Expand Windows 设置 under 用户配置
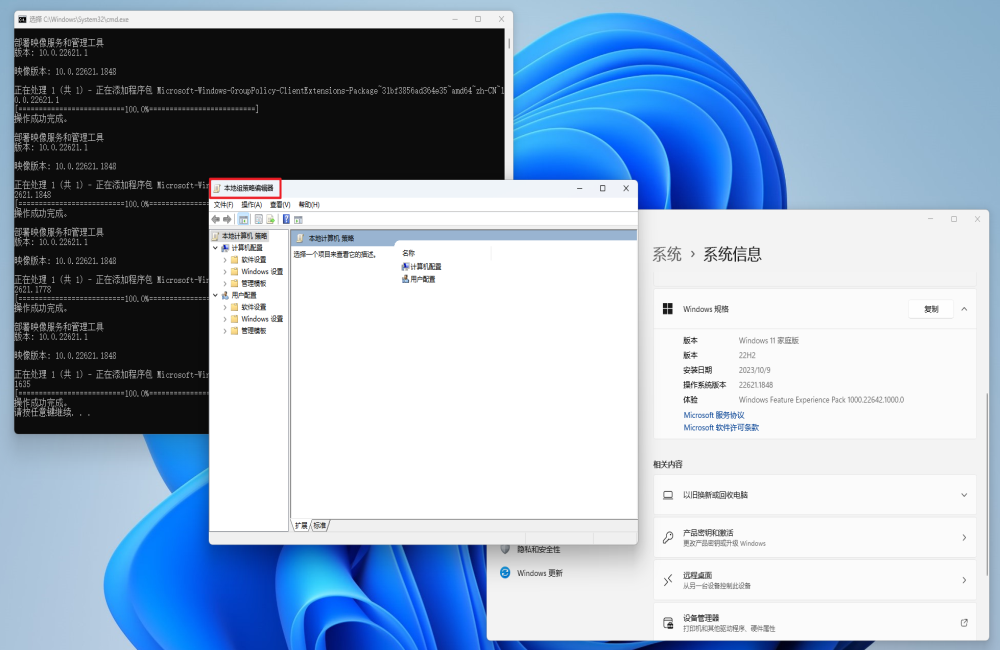The height and width of the screenshot is (650, 1000). point(224,319)
